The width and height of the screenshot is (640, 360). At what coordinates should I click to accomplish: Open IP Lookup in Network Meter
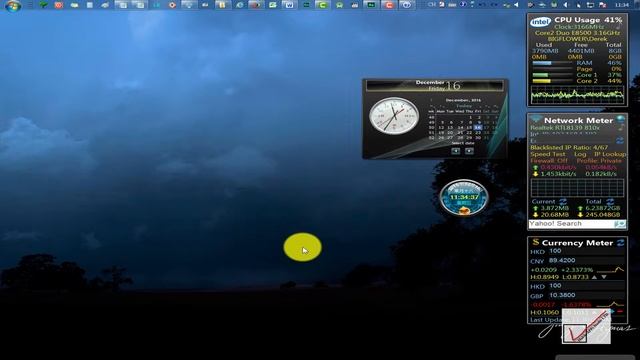(x=610, y=154)
